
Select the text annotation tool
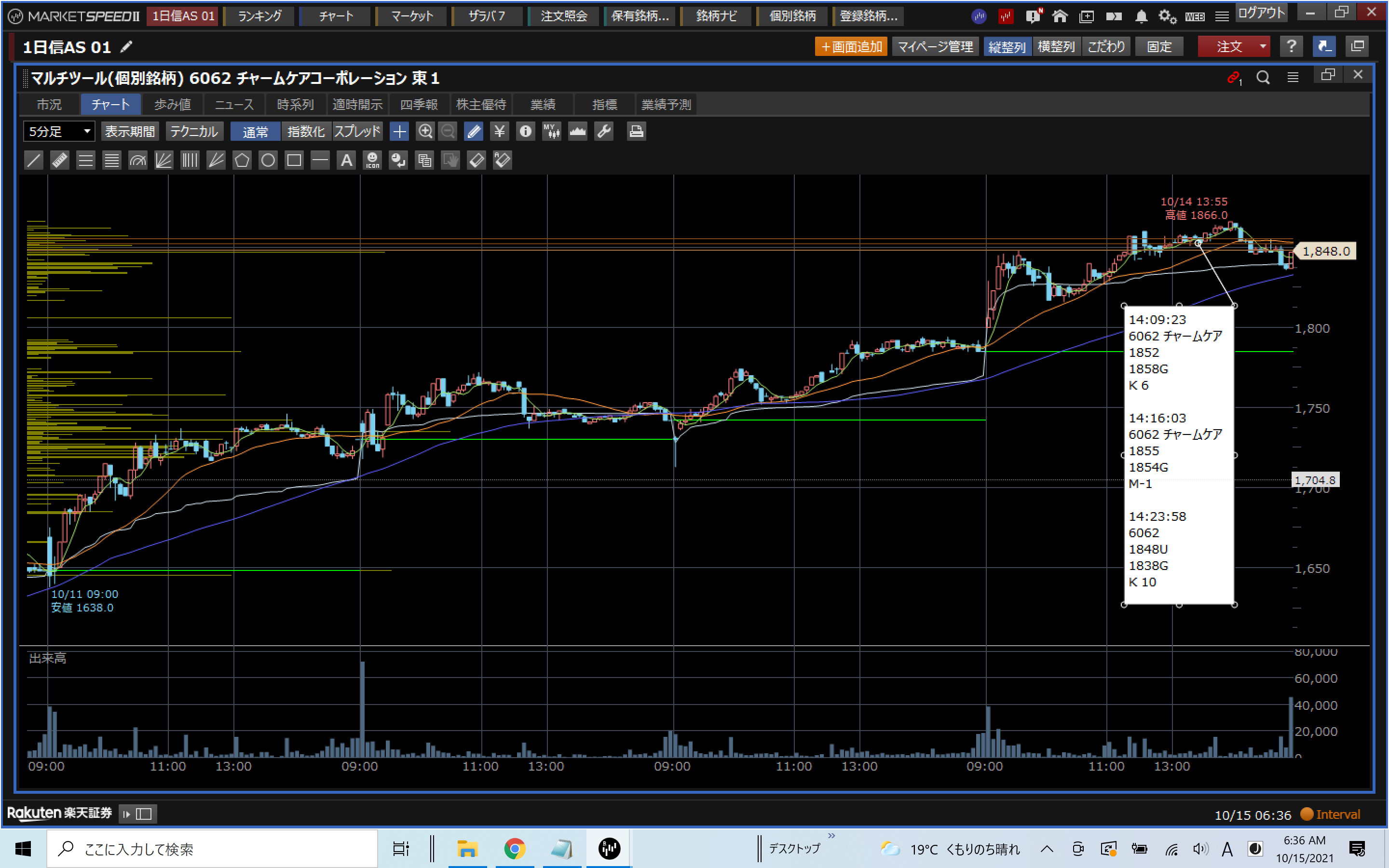pyautogui.click(x=346, y=160)
